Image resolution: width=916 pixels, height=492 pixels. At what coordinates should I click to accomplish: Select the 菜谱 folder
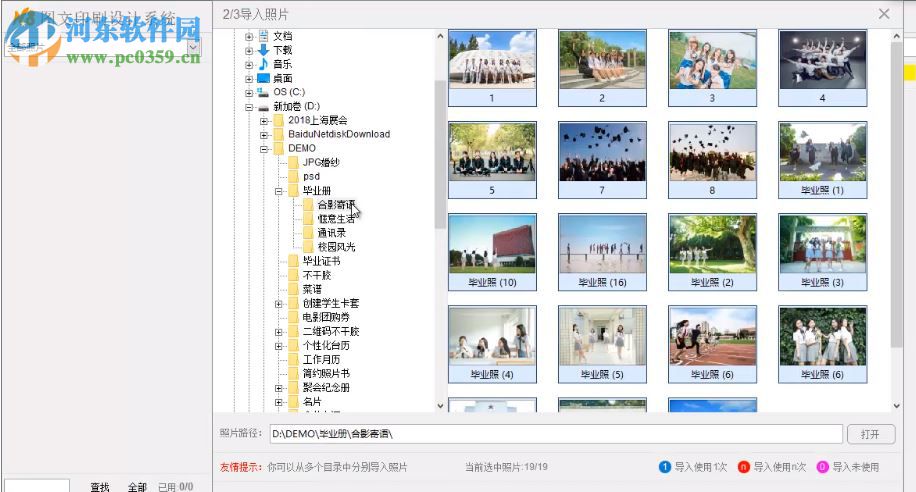click(312, 289)
